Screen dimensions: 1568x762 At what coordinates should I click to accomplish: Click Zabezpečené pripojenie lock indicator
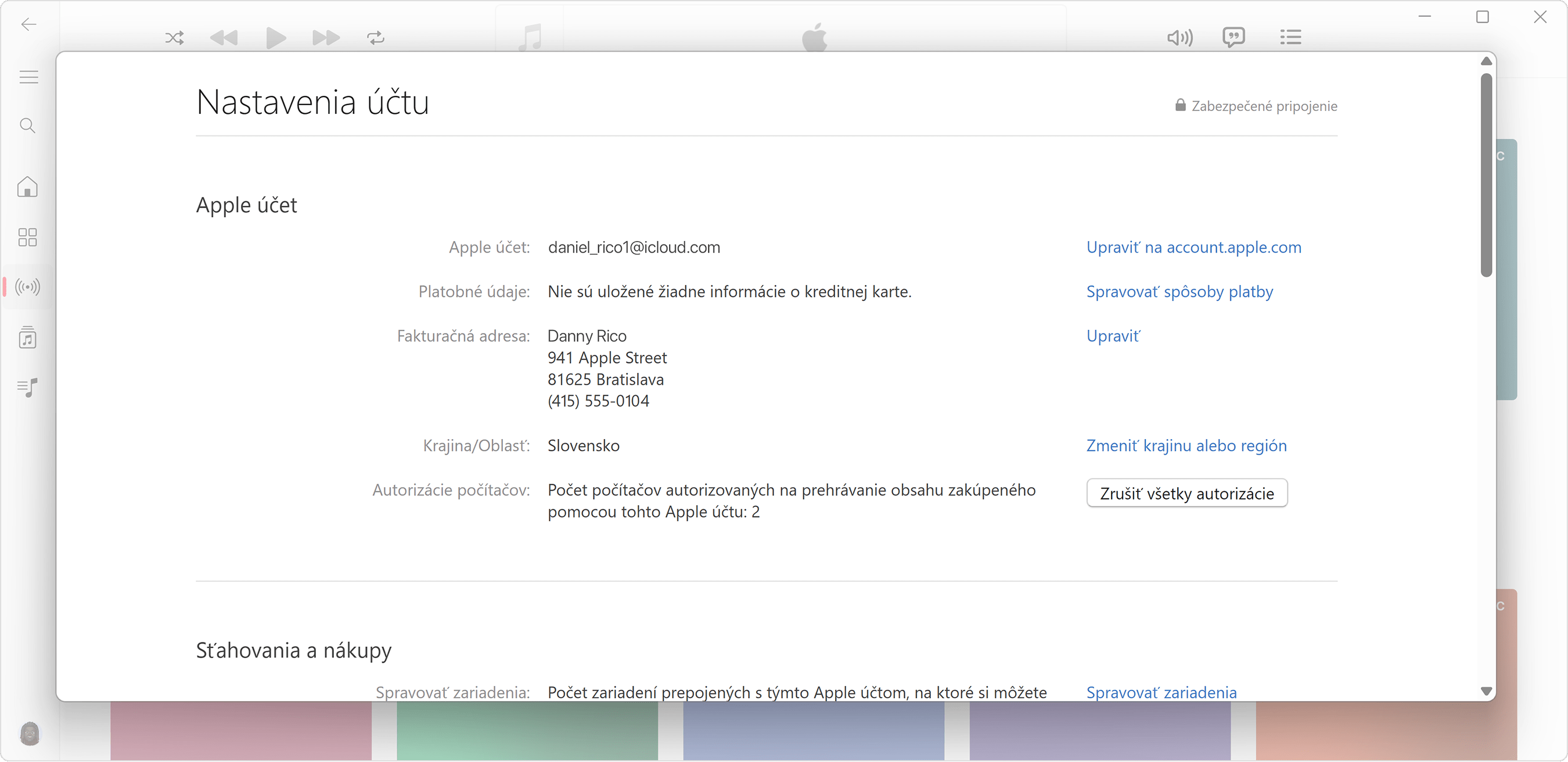pos(1255,106)
